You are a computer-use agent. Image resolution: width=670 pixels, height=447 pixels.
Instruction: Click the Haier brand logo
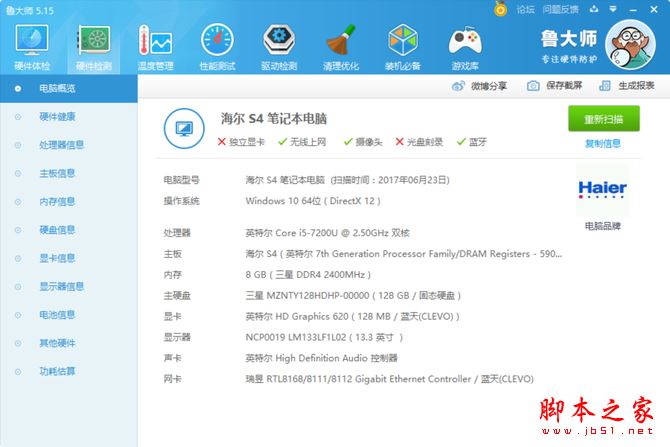click(x=602, y=189)
